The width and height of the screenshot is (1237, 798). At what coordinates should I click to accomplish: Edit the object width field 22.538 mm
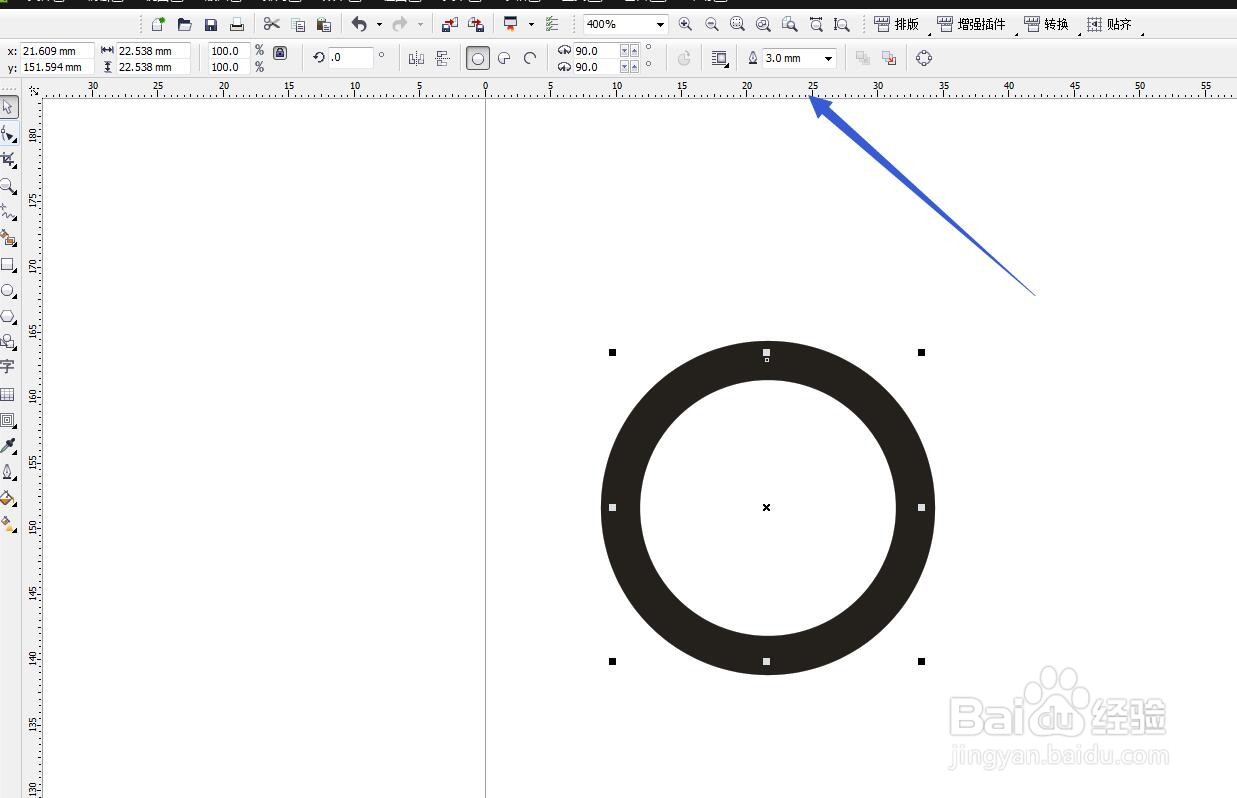tap(153, 50)
